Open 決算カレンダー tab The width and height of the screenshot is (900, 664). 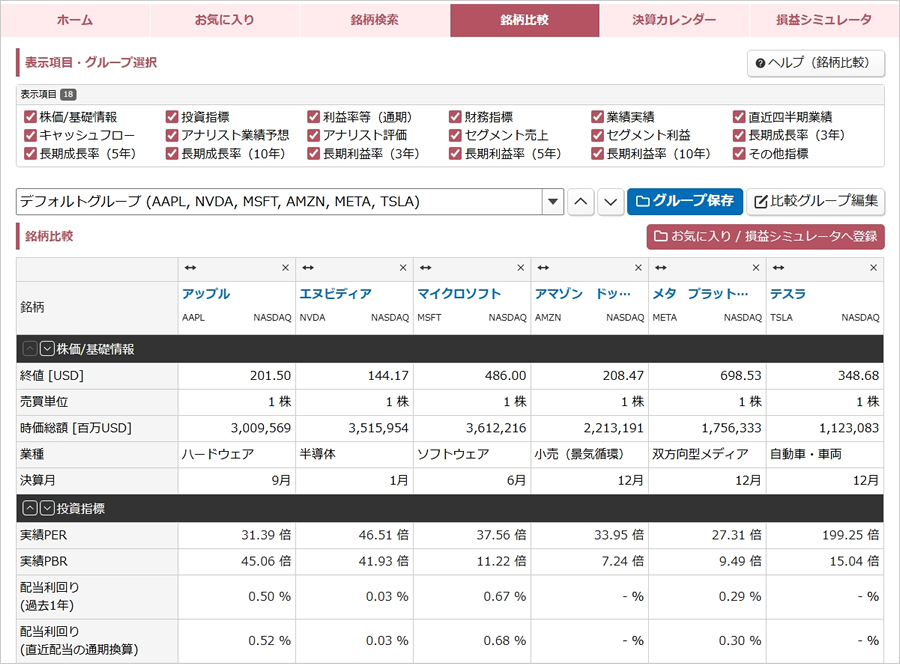(x=674, y=20)
